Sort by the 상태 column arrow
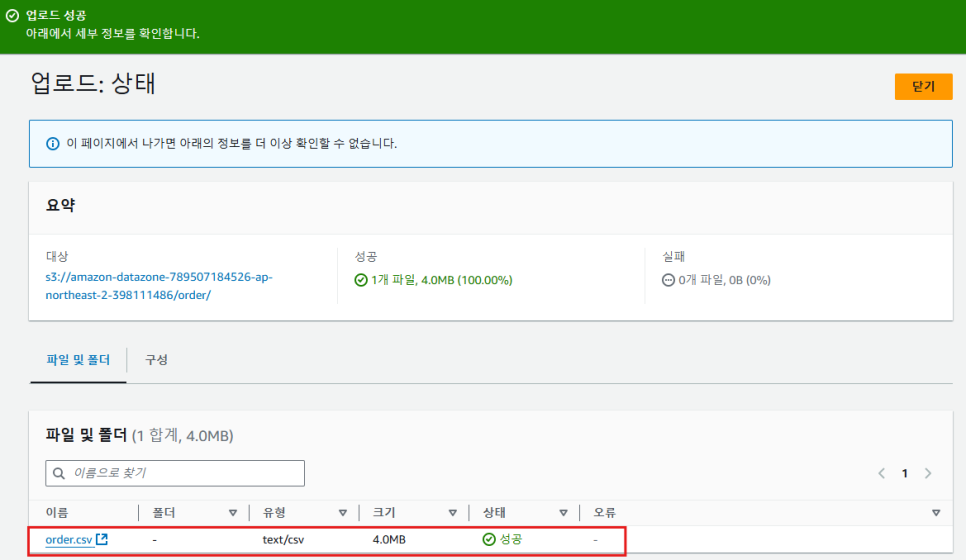Image resolution: width=966 pixels, height=560 pixels. pos(563,513)
